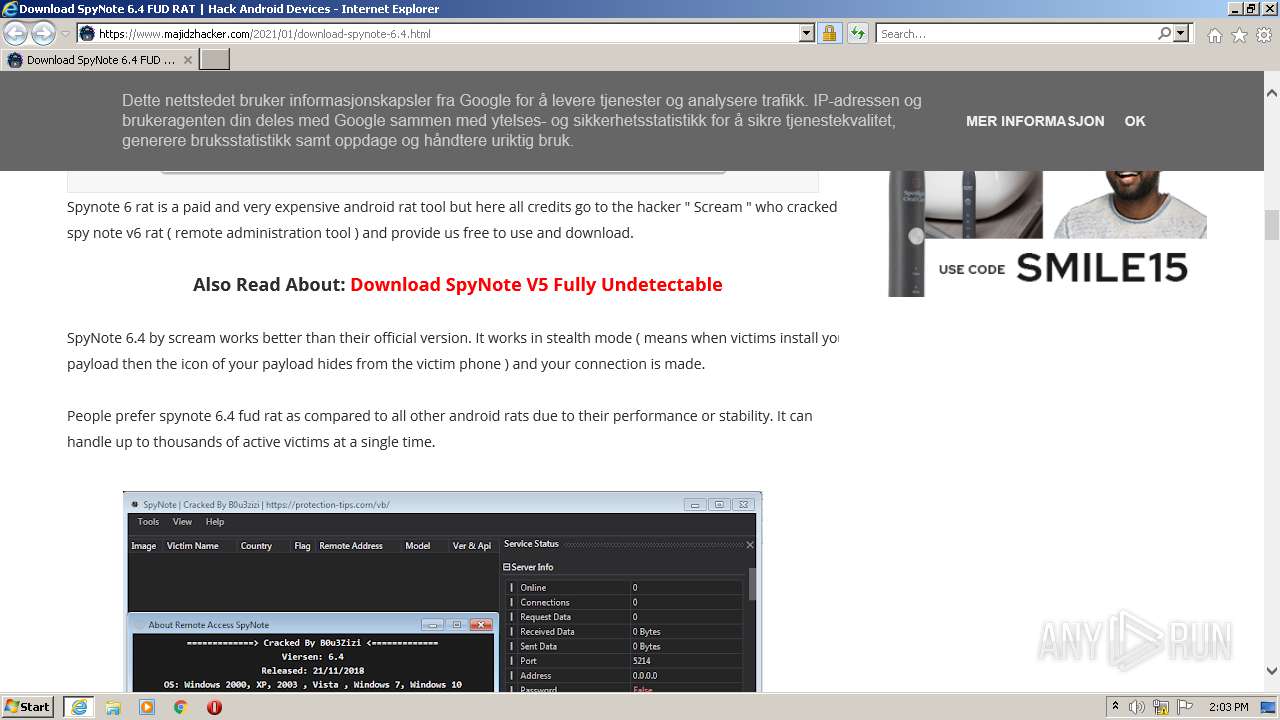Click the Ver & Api column header
1280x720 pixels.
pos(472,546)
